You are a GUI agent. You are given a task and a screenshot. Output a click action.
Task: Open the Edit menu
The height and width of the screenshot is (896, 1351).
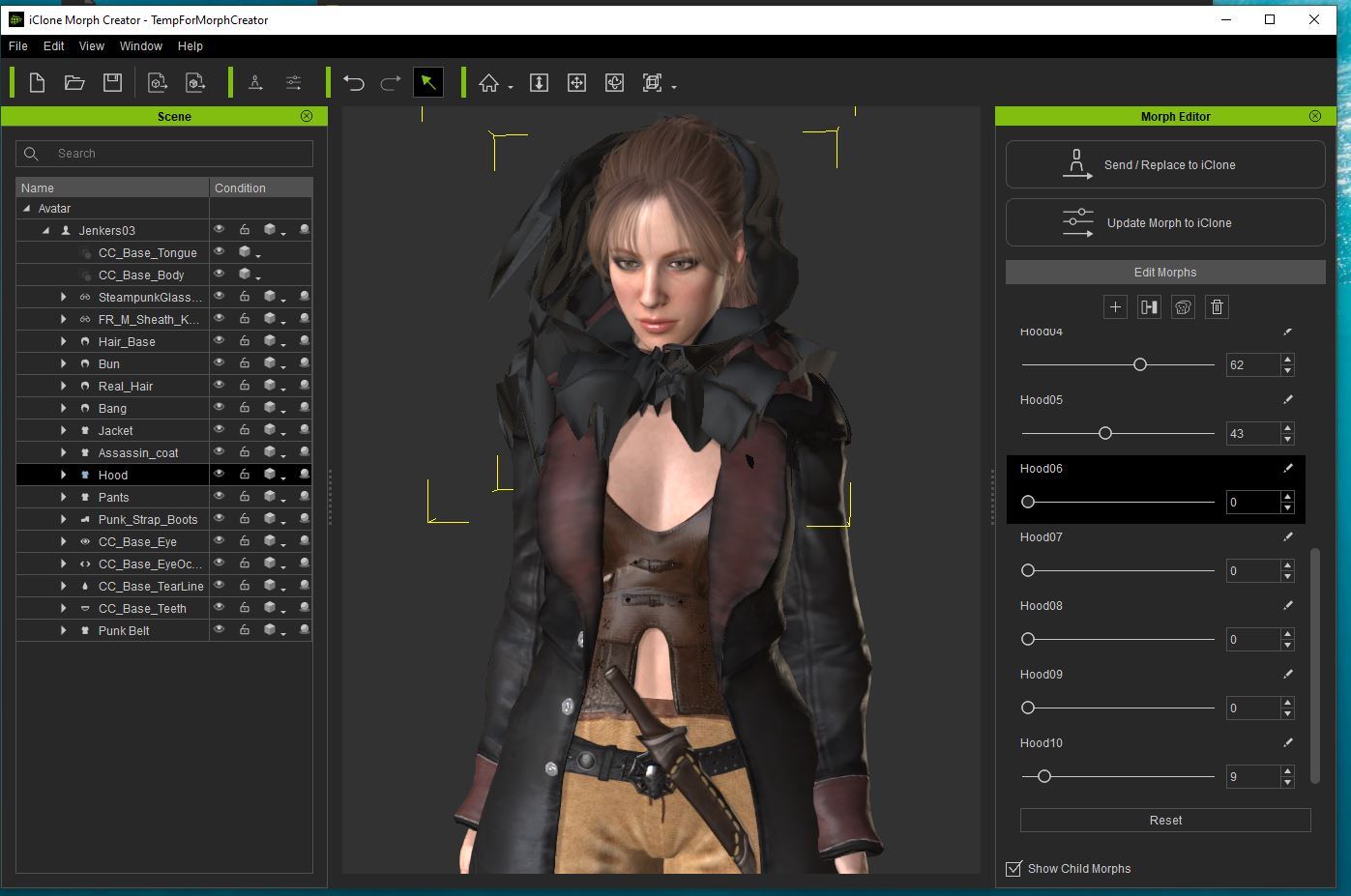(54, 46)
